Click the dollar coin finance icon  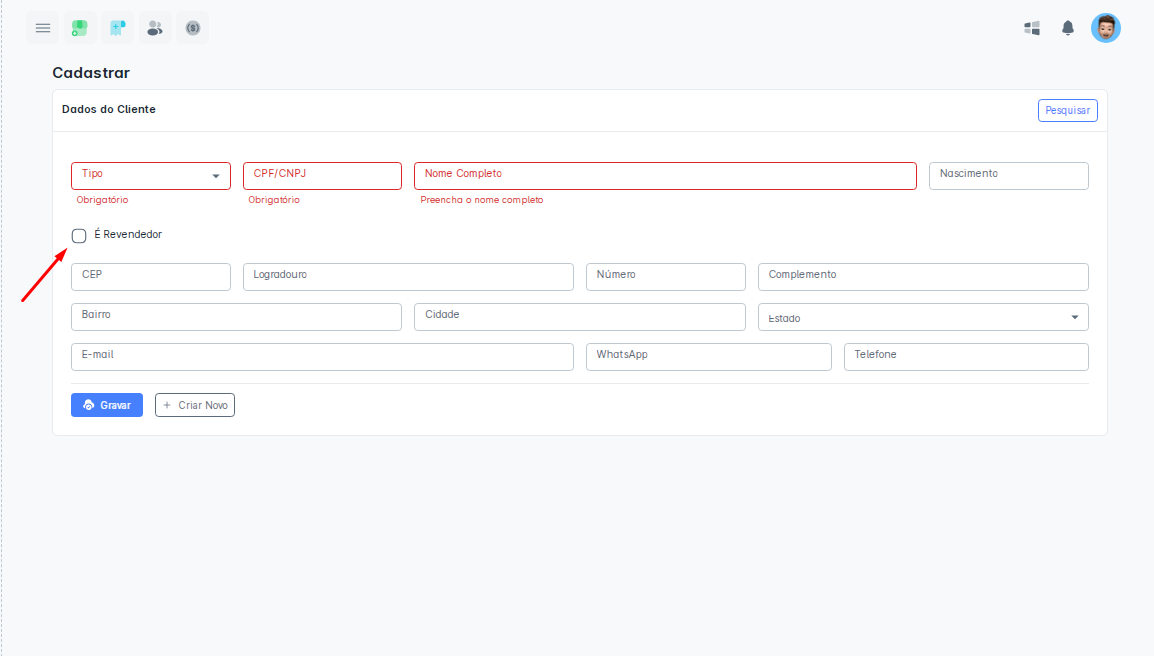pyautogui.click(x=192, y=28)
